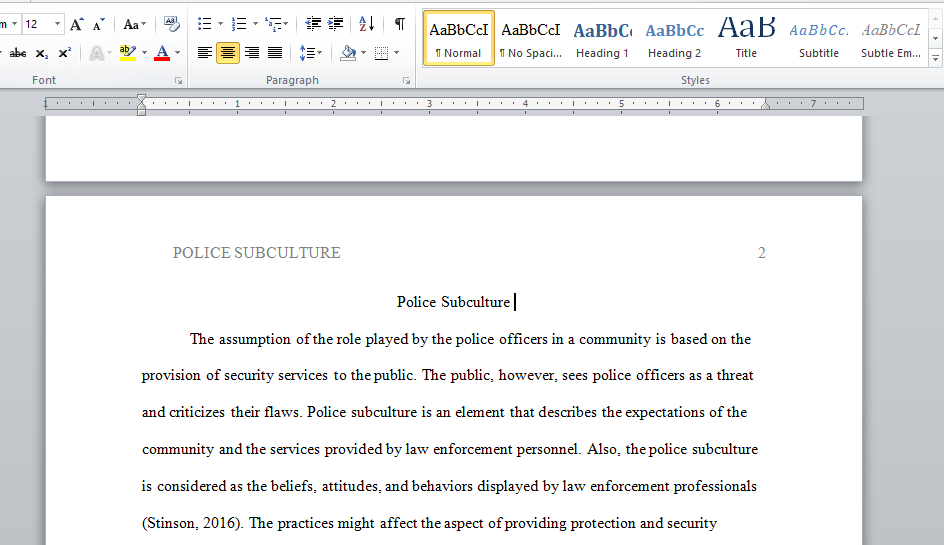The width and height of the screenshot is (944, 545).
Task: Click the font size field showing 12
Action: click(37, 24)
